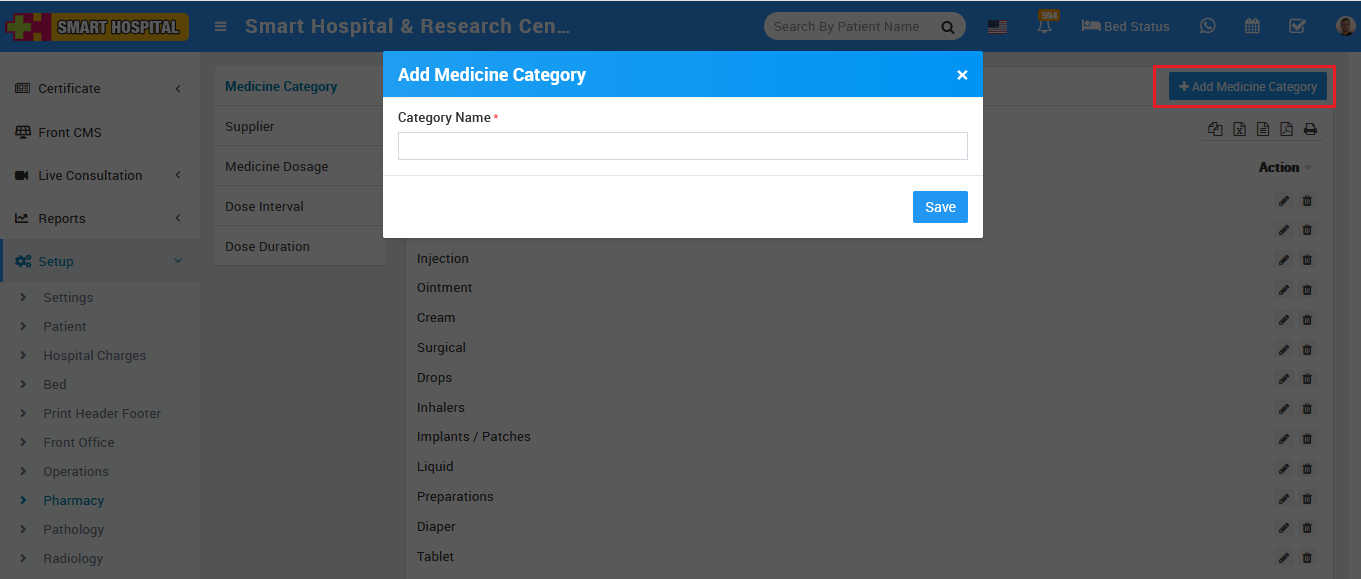Open the task checklist icon in header
The image size is (1361, 579).
(1297, 26)
